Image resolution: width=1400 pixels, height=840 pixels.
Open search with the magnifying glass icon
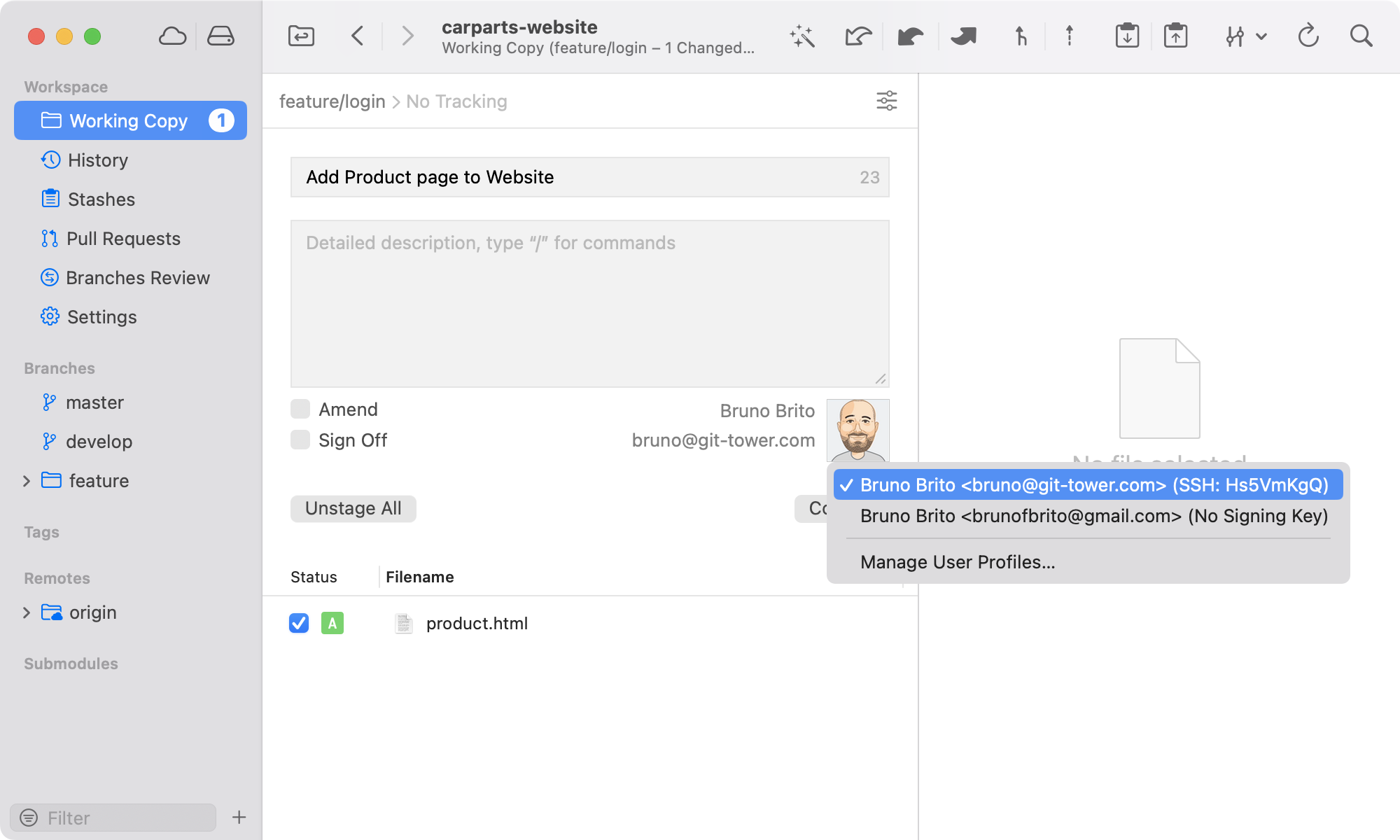[x=1361, y=36]
